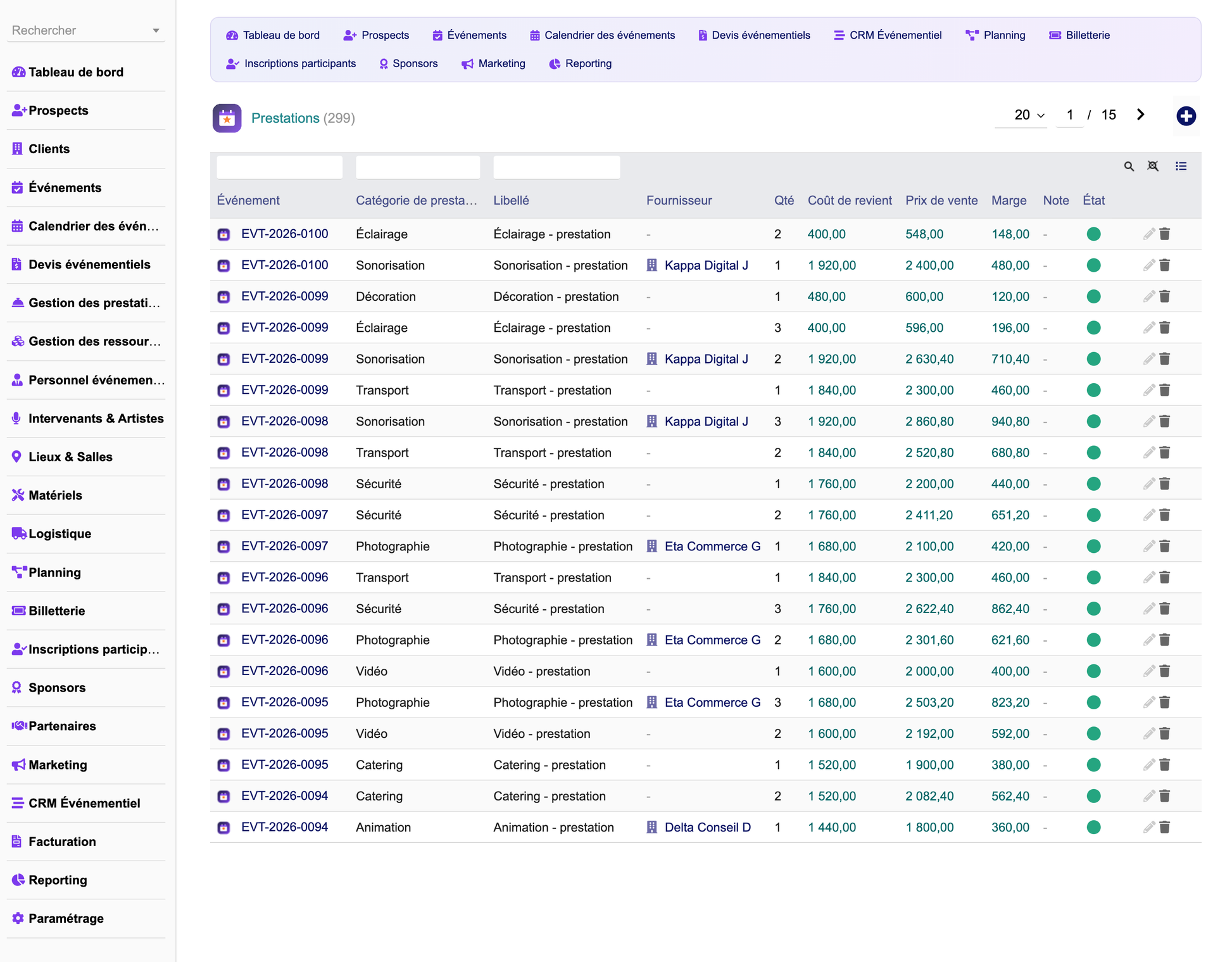The width and height of the screenshot is (1232, 962).
Task: Open Gestion des ressources in sidebar
Action: [86, 341]
